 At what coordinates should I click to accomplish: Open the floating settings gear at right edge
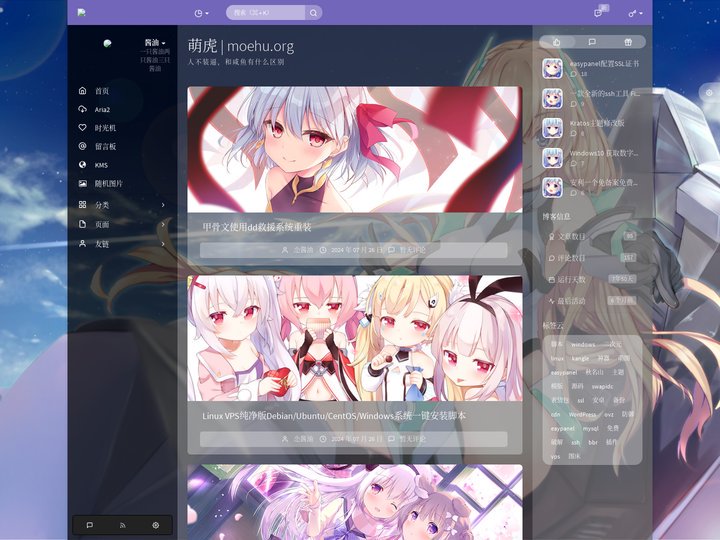[709, 93]
